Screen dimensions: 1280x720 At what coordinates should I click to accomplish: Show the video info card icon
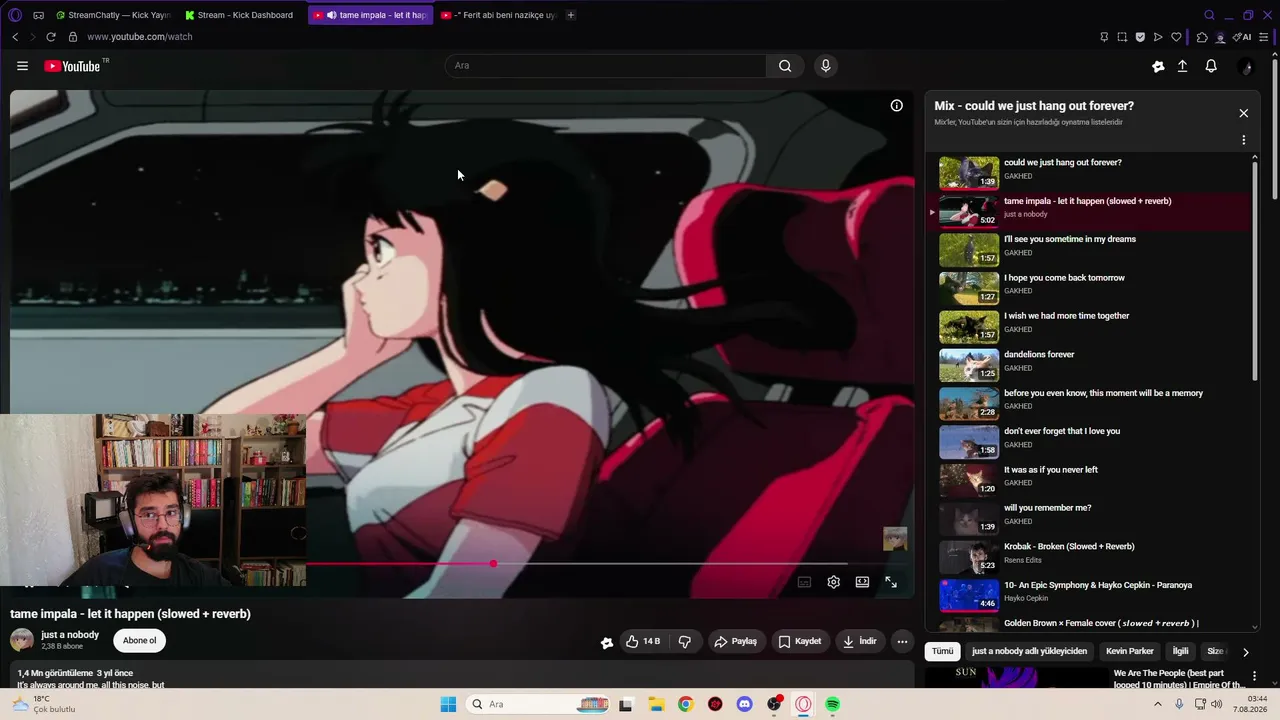(x=897, y=105)
